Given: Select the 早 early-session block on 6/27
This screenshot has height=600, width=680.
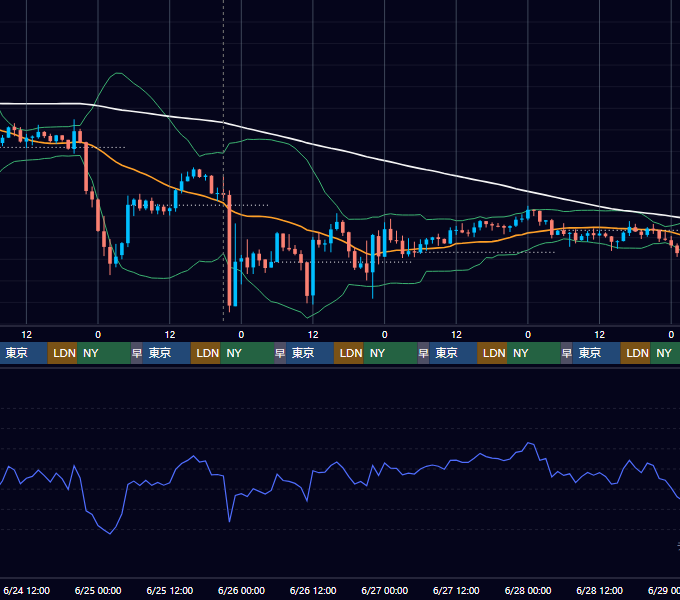Looking at the screenshot, I should (423, 353).
